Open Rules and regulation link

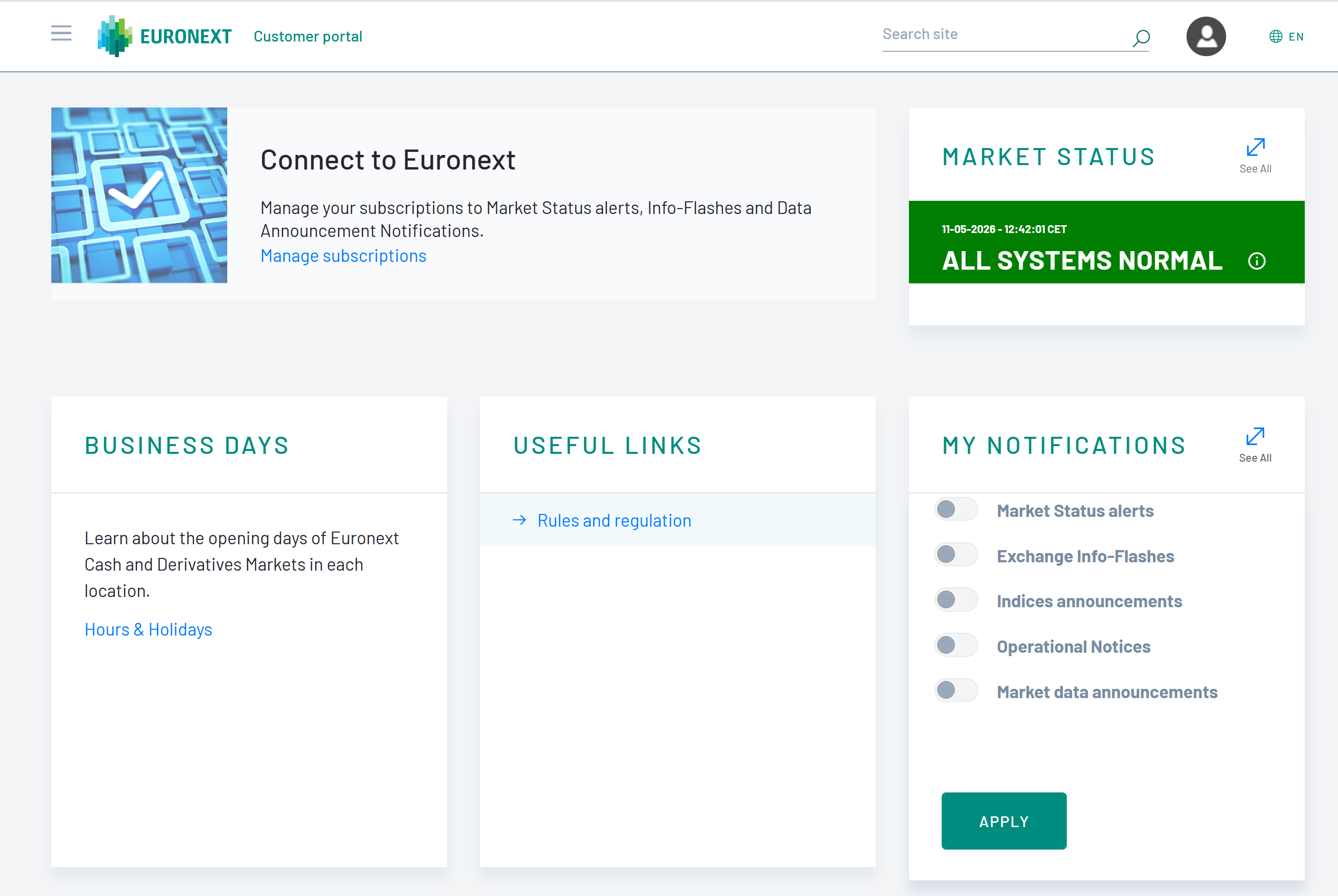[614, 521]
